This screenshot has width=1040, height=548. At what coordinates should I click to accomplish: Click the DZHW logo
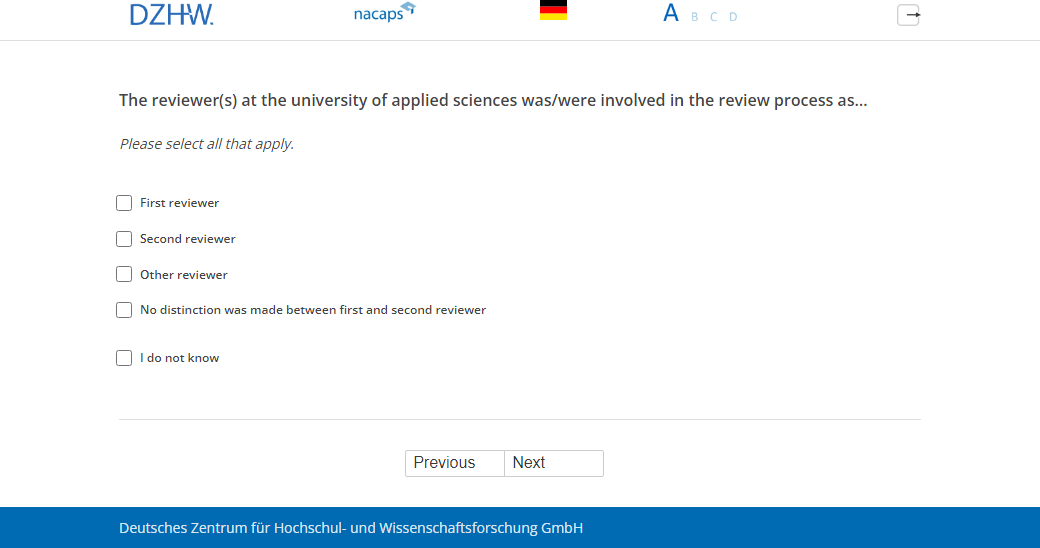pos(171,15)
